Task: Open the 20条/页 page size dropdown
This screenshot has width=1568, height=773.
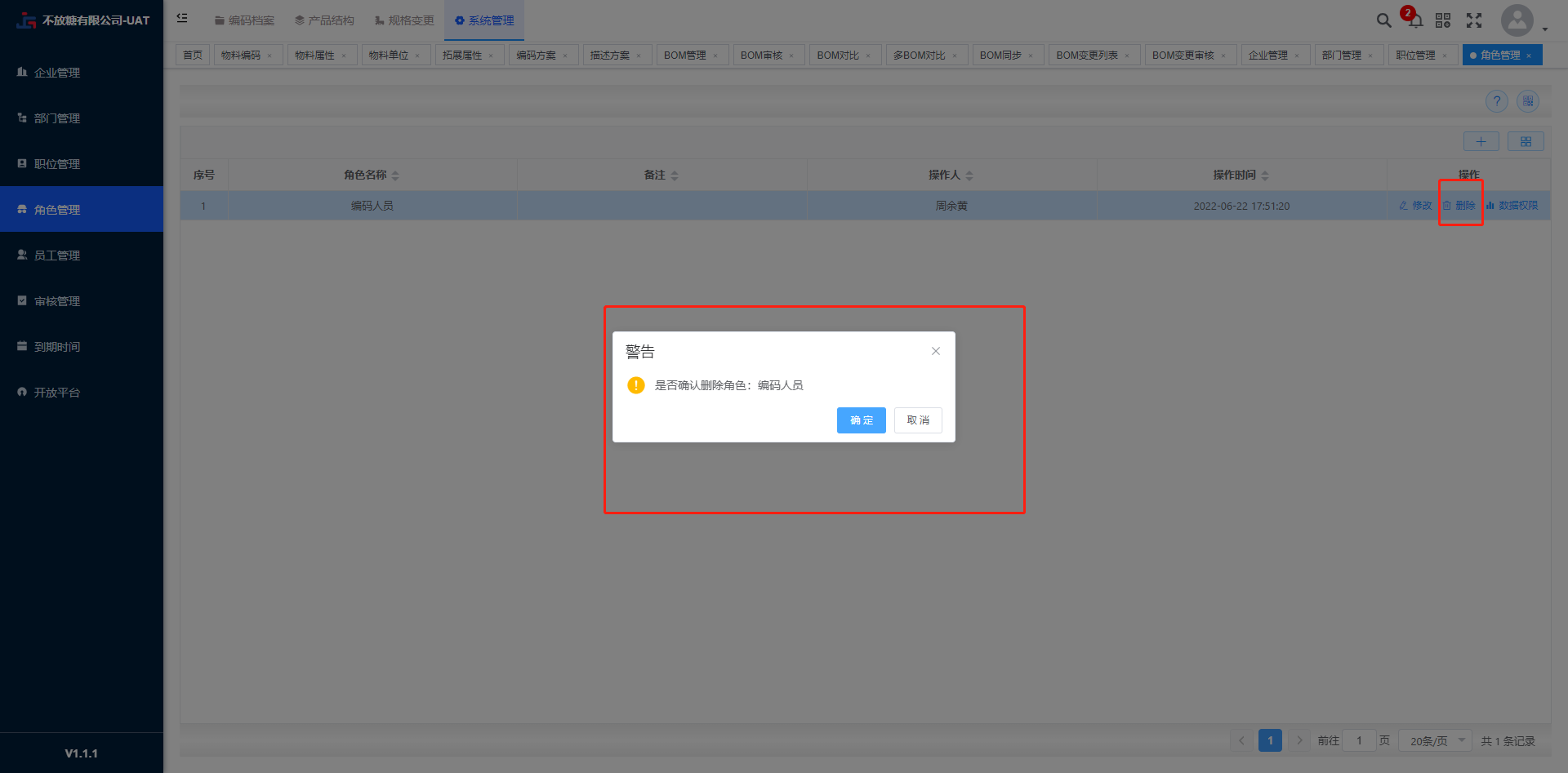Action: [x=1435, y=740]
